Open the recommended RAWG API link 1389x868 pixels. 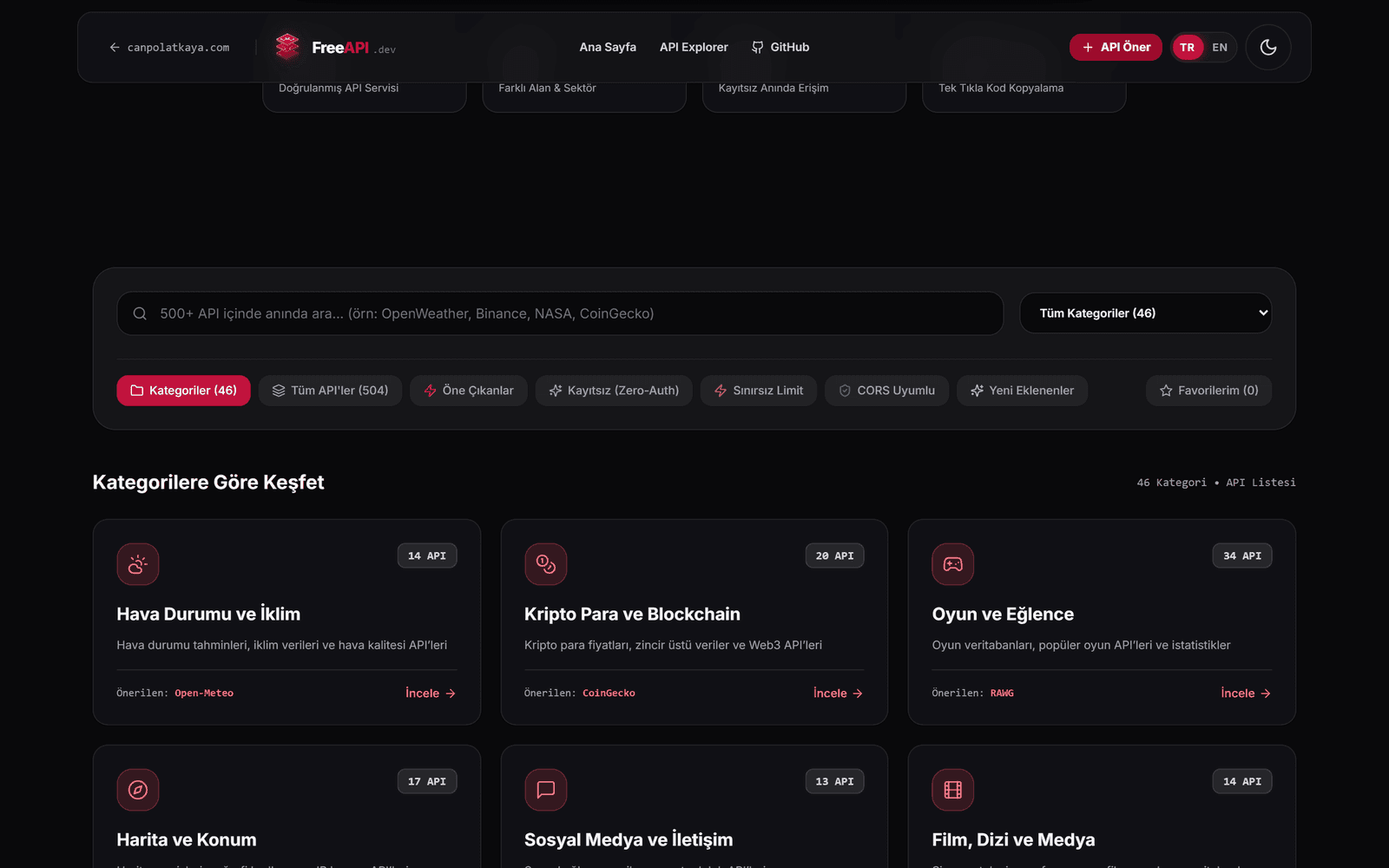(x=1002, y=694)
